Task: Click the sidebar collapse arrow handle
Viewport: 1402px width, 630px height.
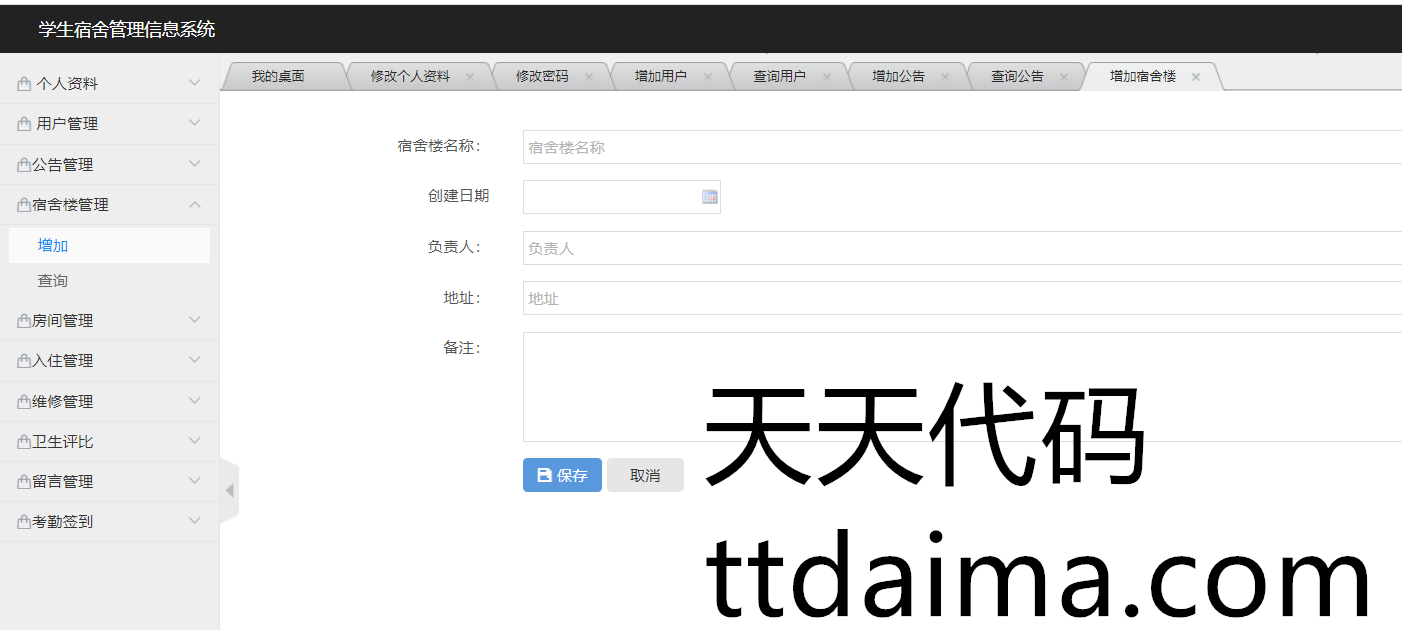Action: pos(229,490)
